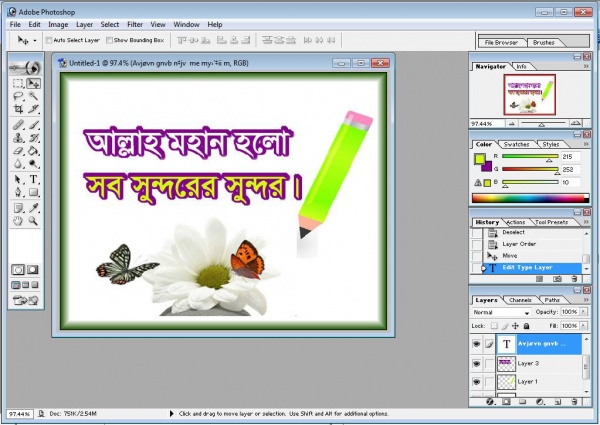Screen dimensions: 600x425
Task: Open Layers panel flyout menu
Action: (586, 300)
